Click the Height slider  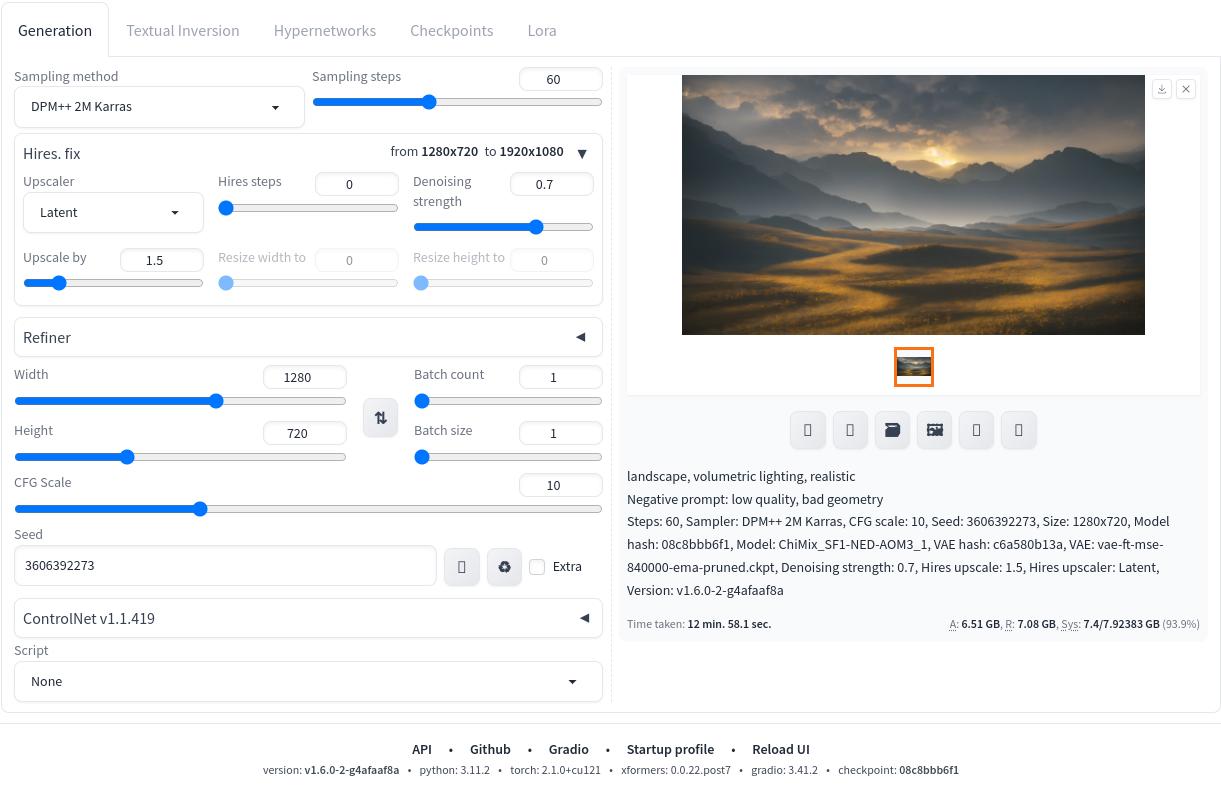coord(180,457)
